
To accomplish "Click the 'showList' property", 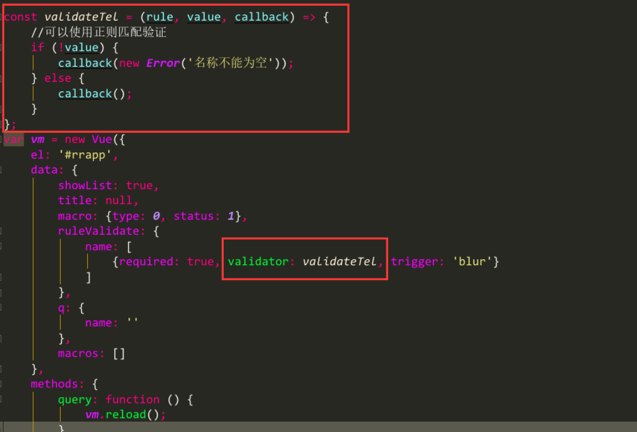I will click(85, 185).
